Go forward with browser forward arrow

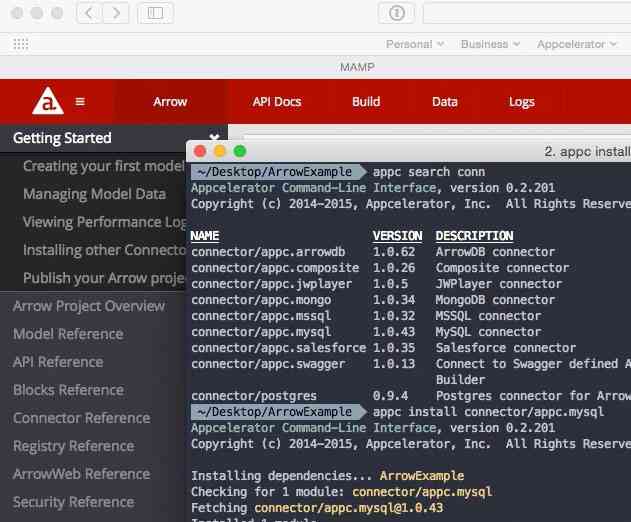[x=116, y=13]
